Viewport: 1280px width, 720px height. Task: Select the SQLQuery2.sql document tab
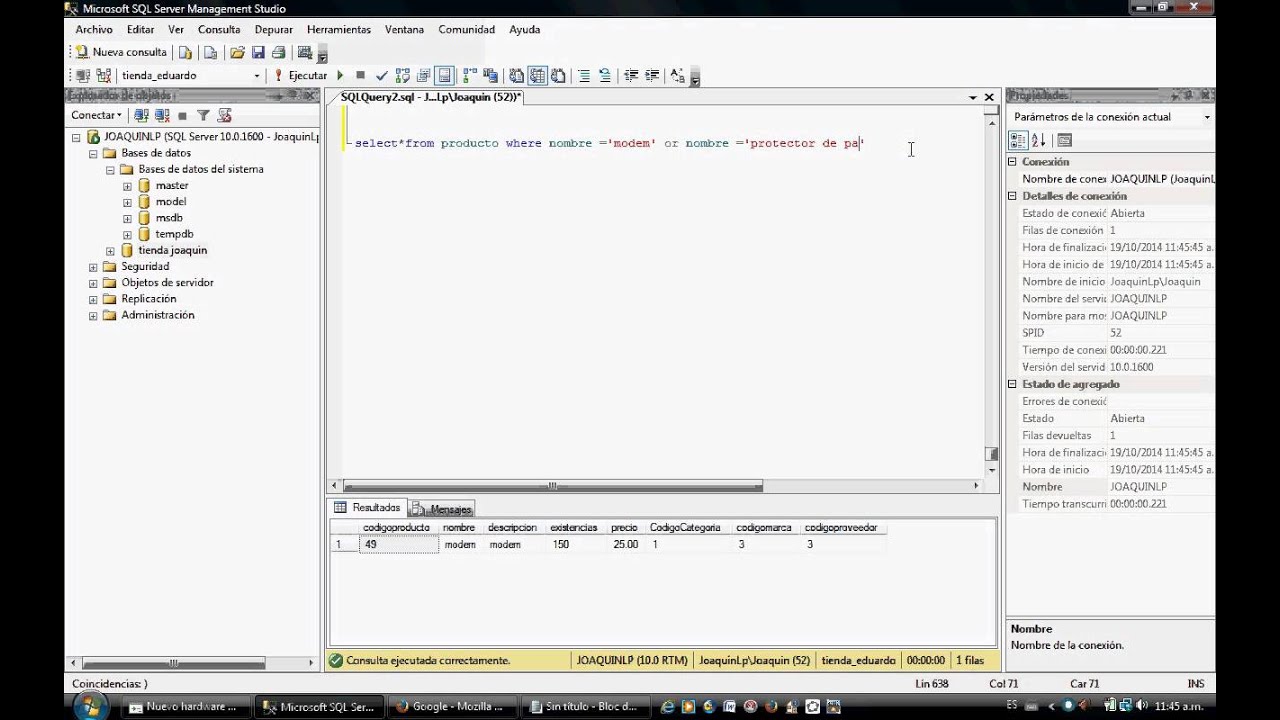pos(430,97)
